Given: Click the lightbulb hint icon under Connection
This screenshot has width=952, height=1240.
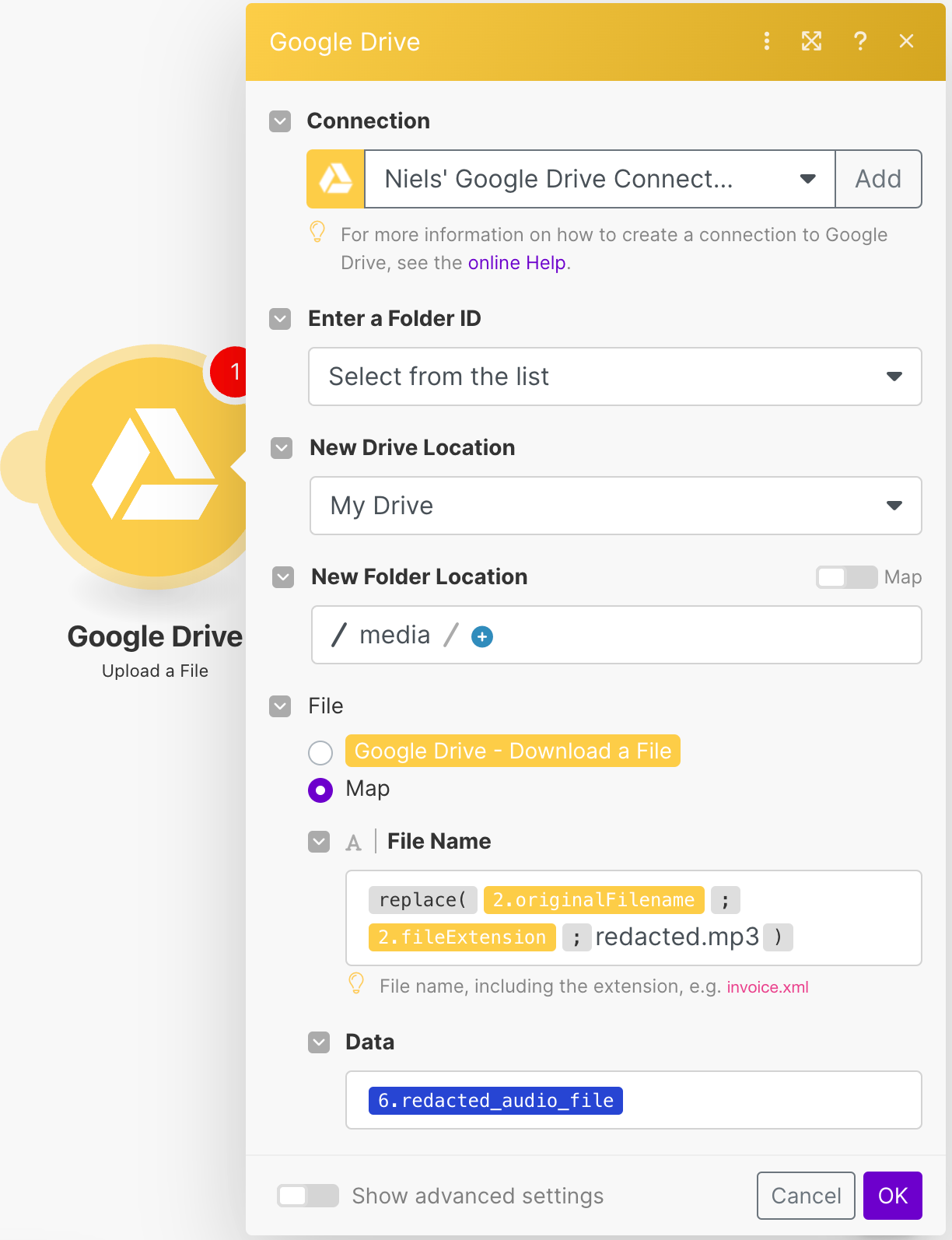Looking at the screenshot, I should (317, 232).
